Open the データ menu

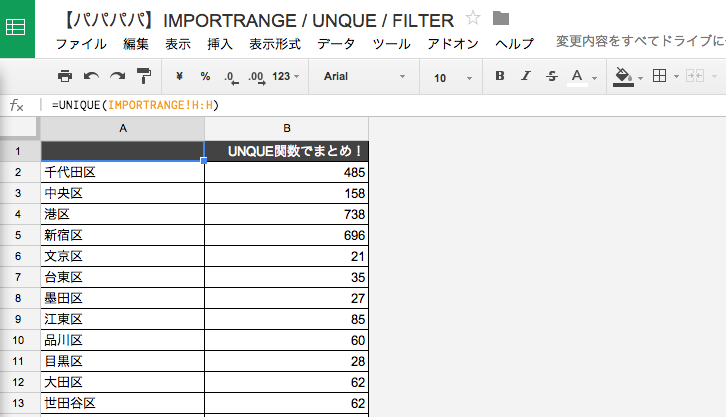click(336, 44)
